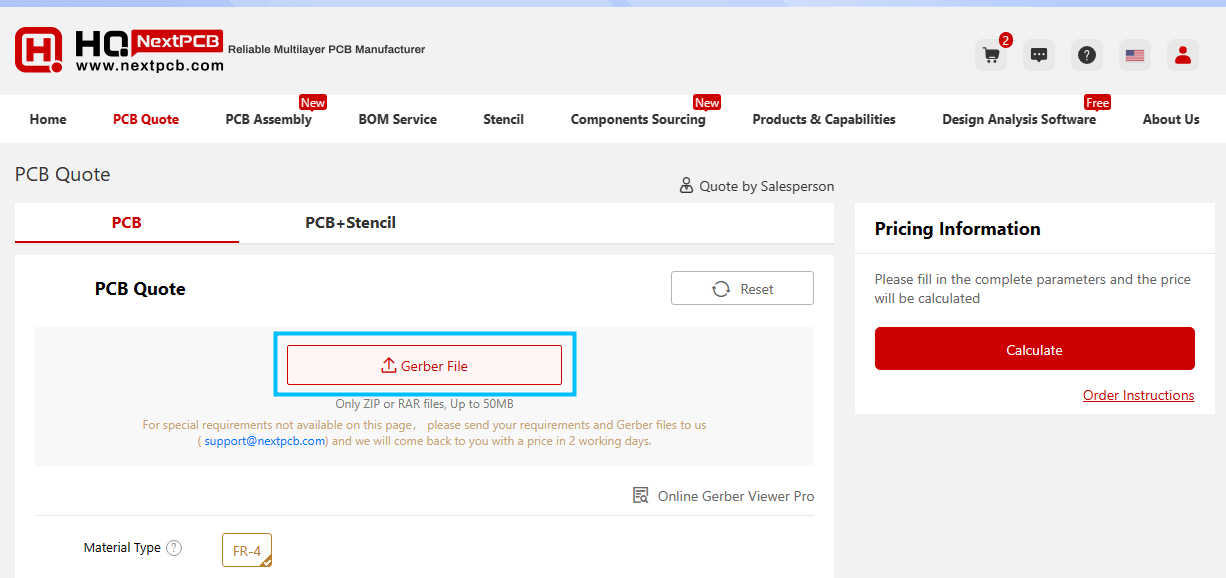This screenshot has height=578, width=1226.
Task: Select the PCB tab
Action: click(126, 223)
